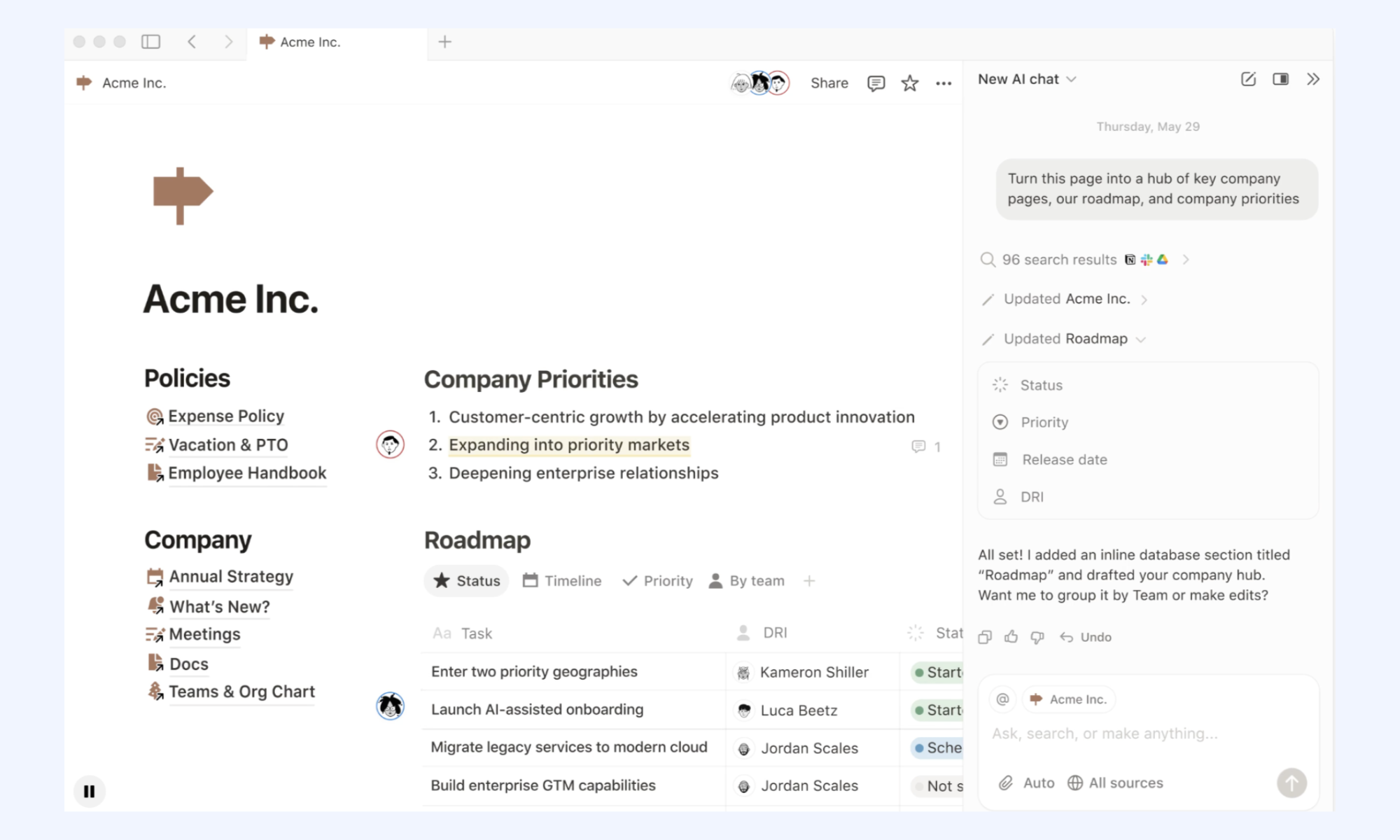
Task: Collapse the AI chat with double chevron
Action: (x=1313, y=79)
